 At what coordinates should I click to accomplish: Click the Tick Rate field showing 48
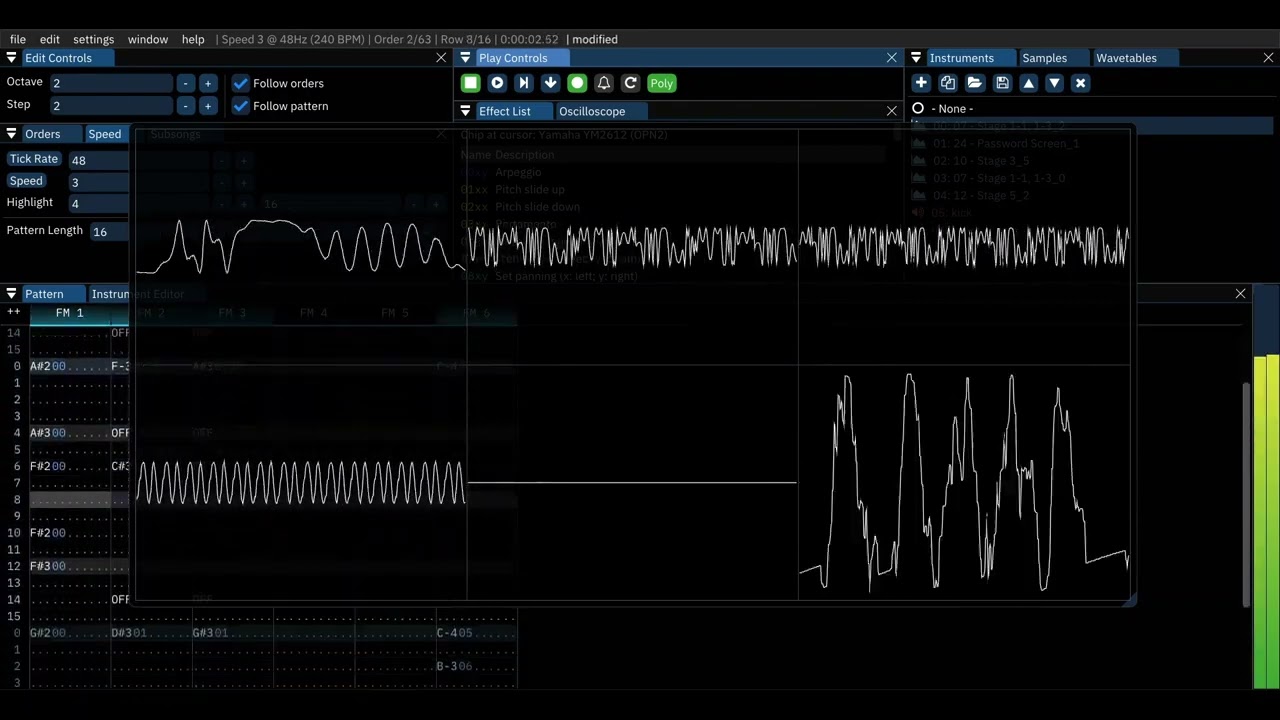click(98, 160)
